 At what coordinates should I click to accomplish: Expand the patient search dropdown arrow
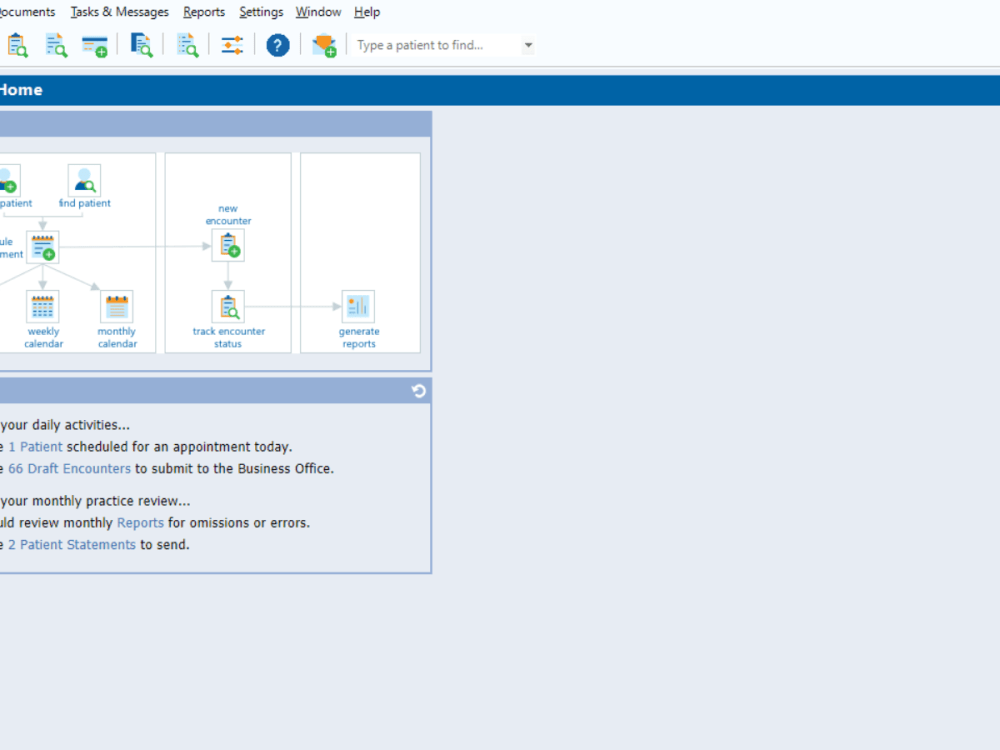pyautogui.click(x=528, y=45)
